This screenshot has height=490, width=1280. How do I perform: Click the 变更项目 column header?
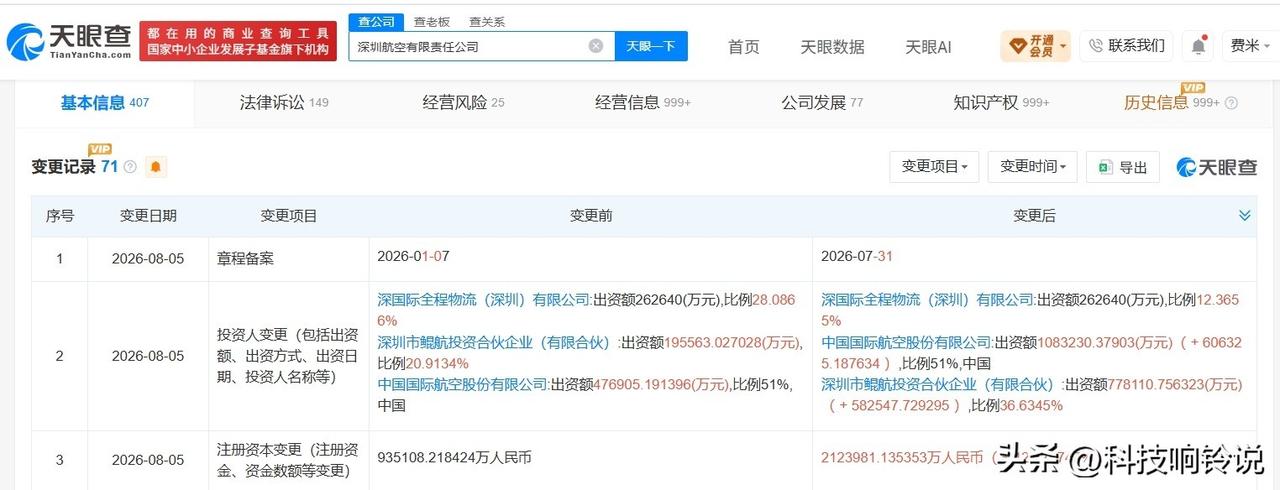[x=289, y=216]
